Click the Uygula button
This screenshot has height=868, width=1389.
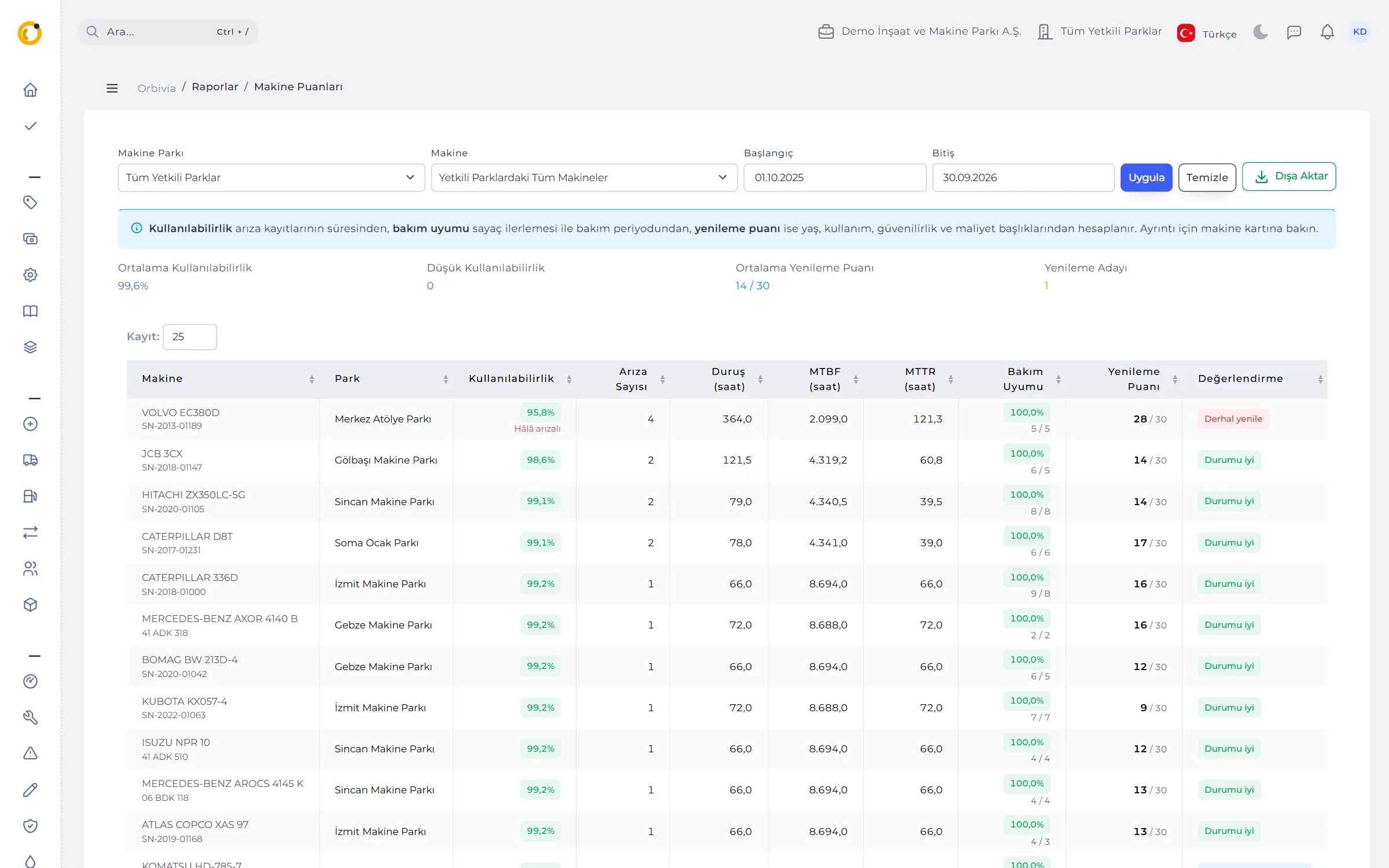tap(1146, 178)
